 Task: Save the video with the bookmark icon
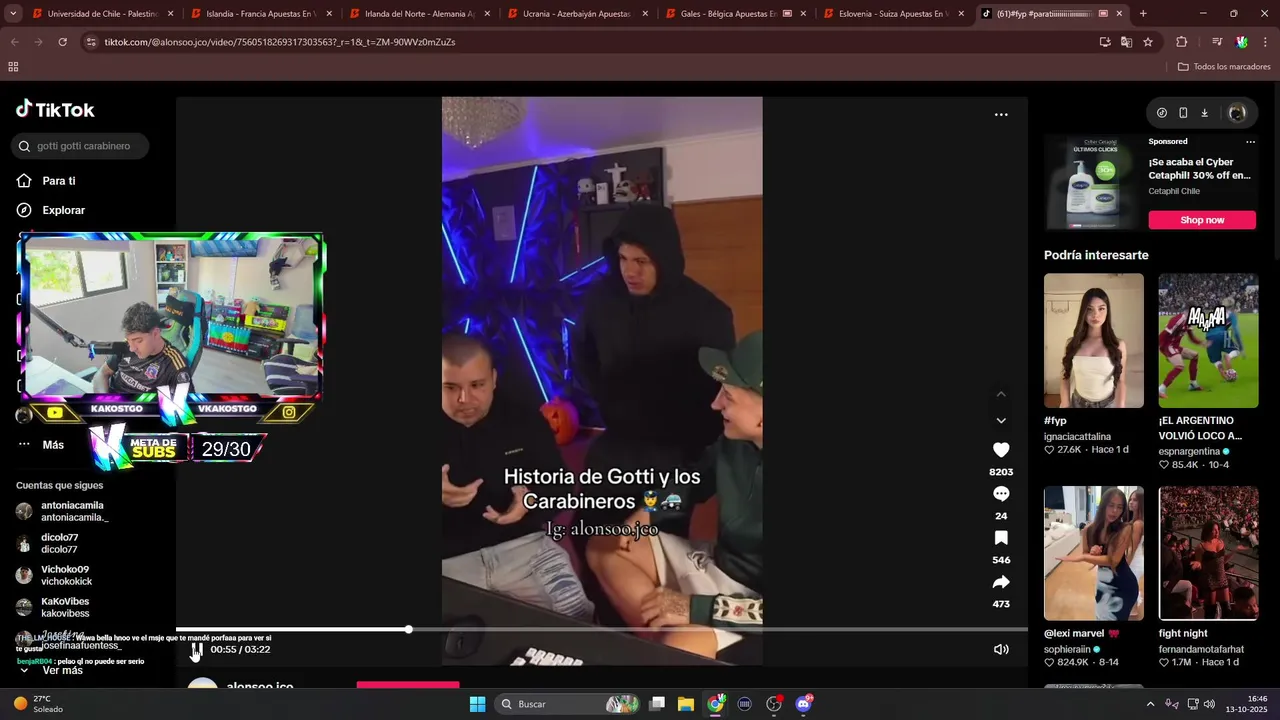1001,538
